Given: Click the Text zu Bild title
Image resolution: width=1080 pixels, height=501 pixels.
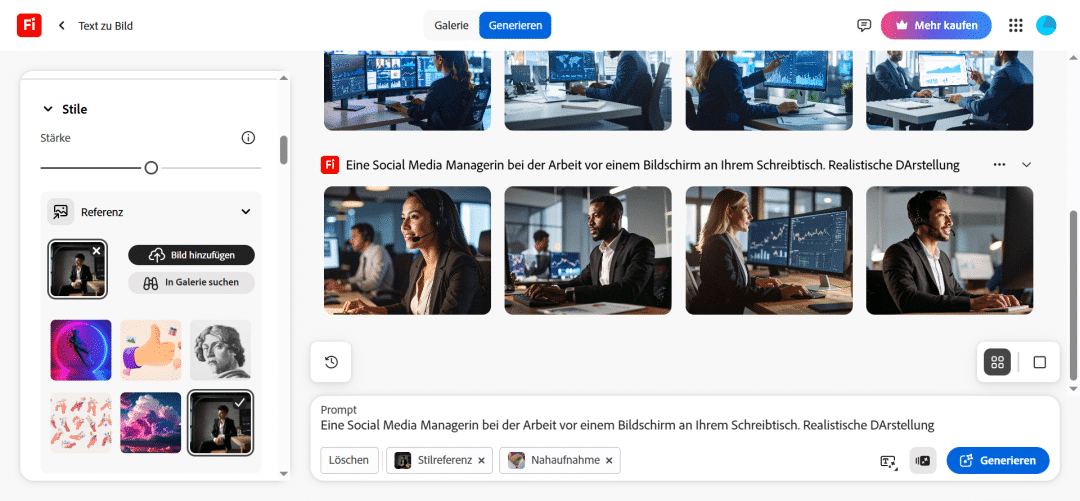Looking at the screenshot, I should tap(105, 25).
